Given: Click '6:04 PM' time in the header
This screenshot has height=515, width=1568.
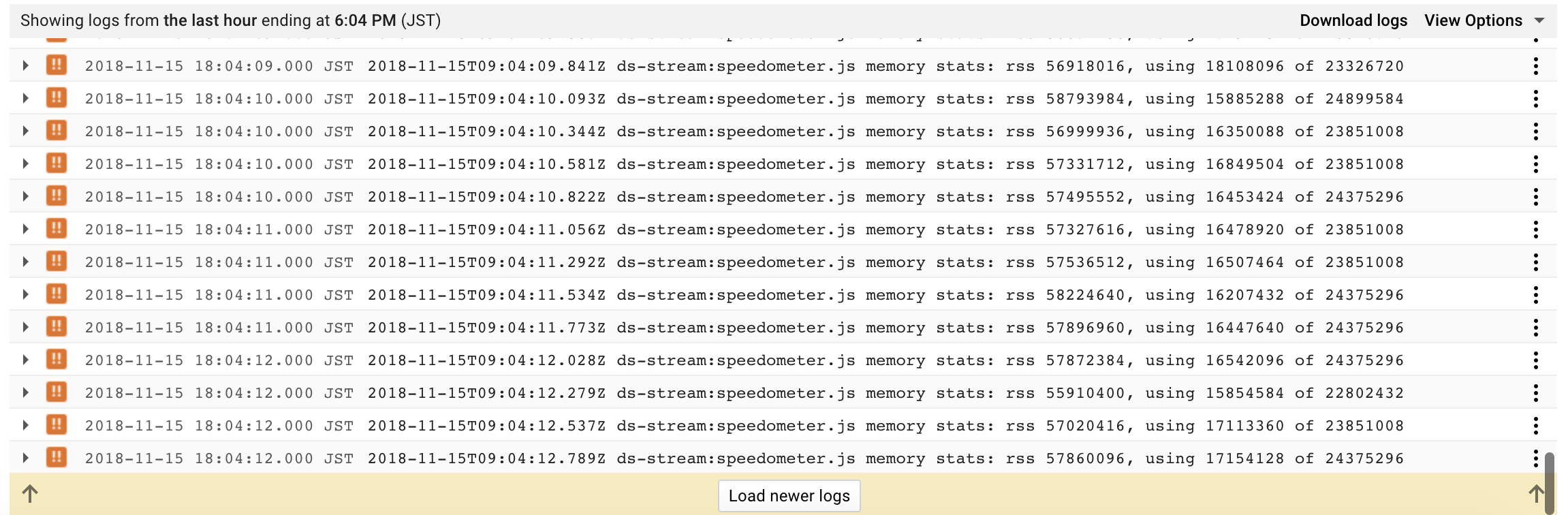Looking at the screenshot, I should coord(365,20).
